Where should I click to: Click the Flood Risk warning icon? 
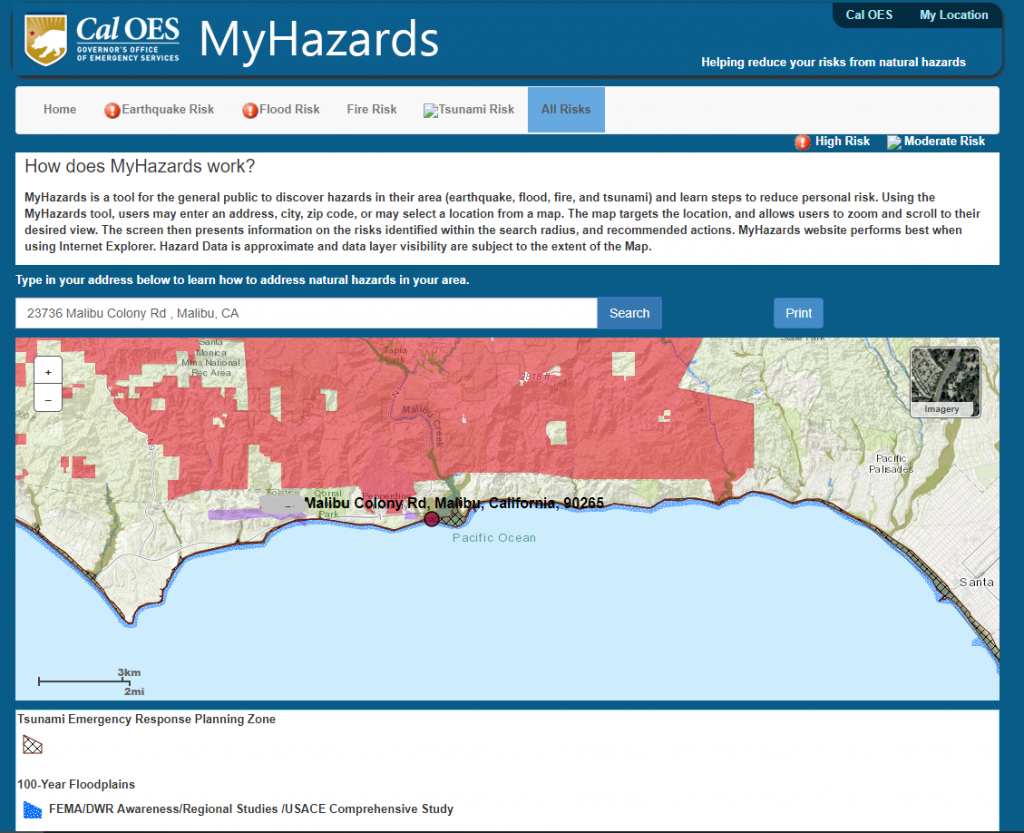pyautogui.click(x=250, y=110)
